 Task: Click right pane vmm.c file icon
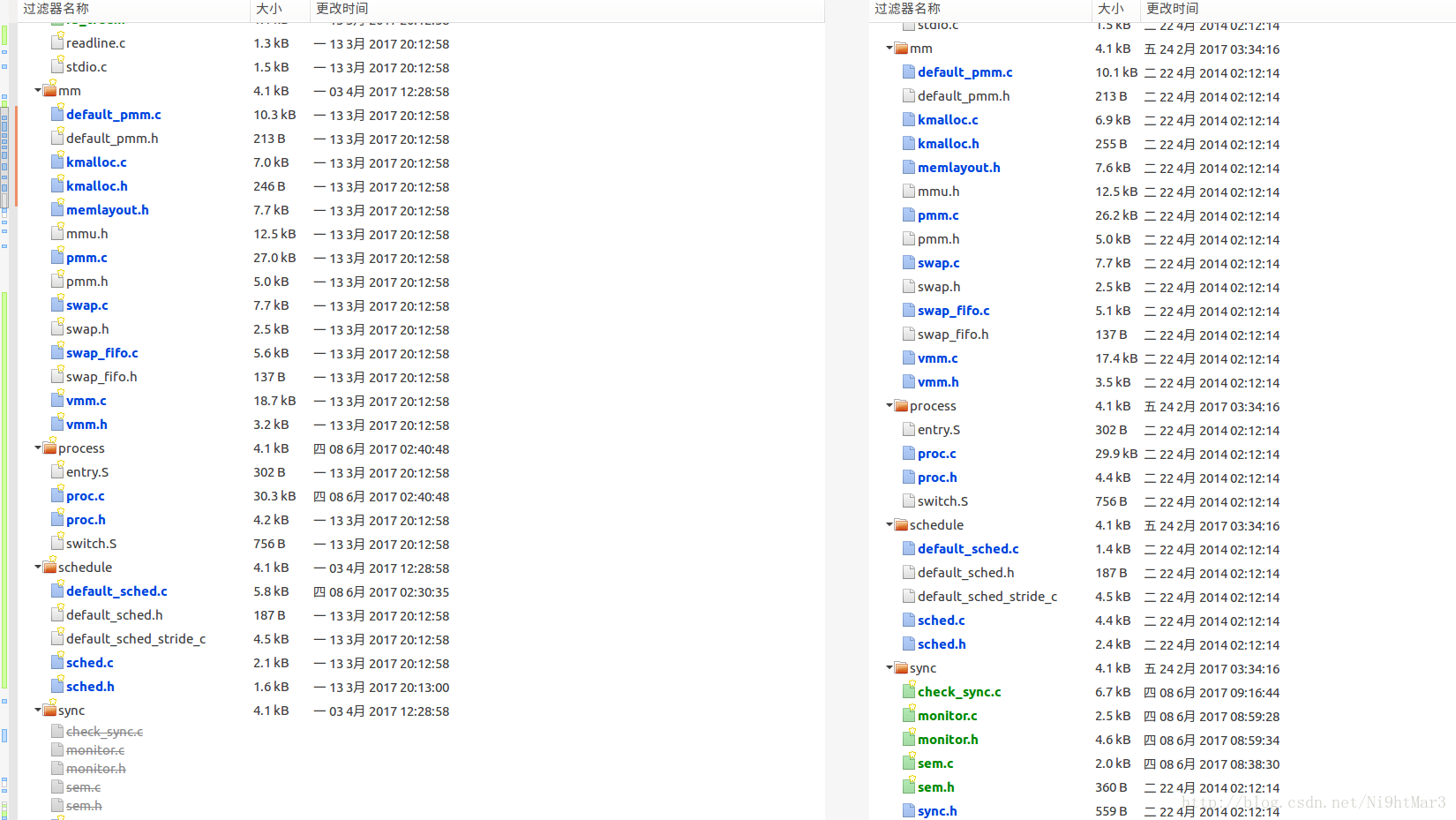pos(909,357)
